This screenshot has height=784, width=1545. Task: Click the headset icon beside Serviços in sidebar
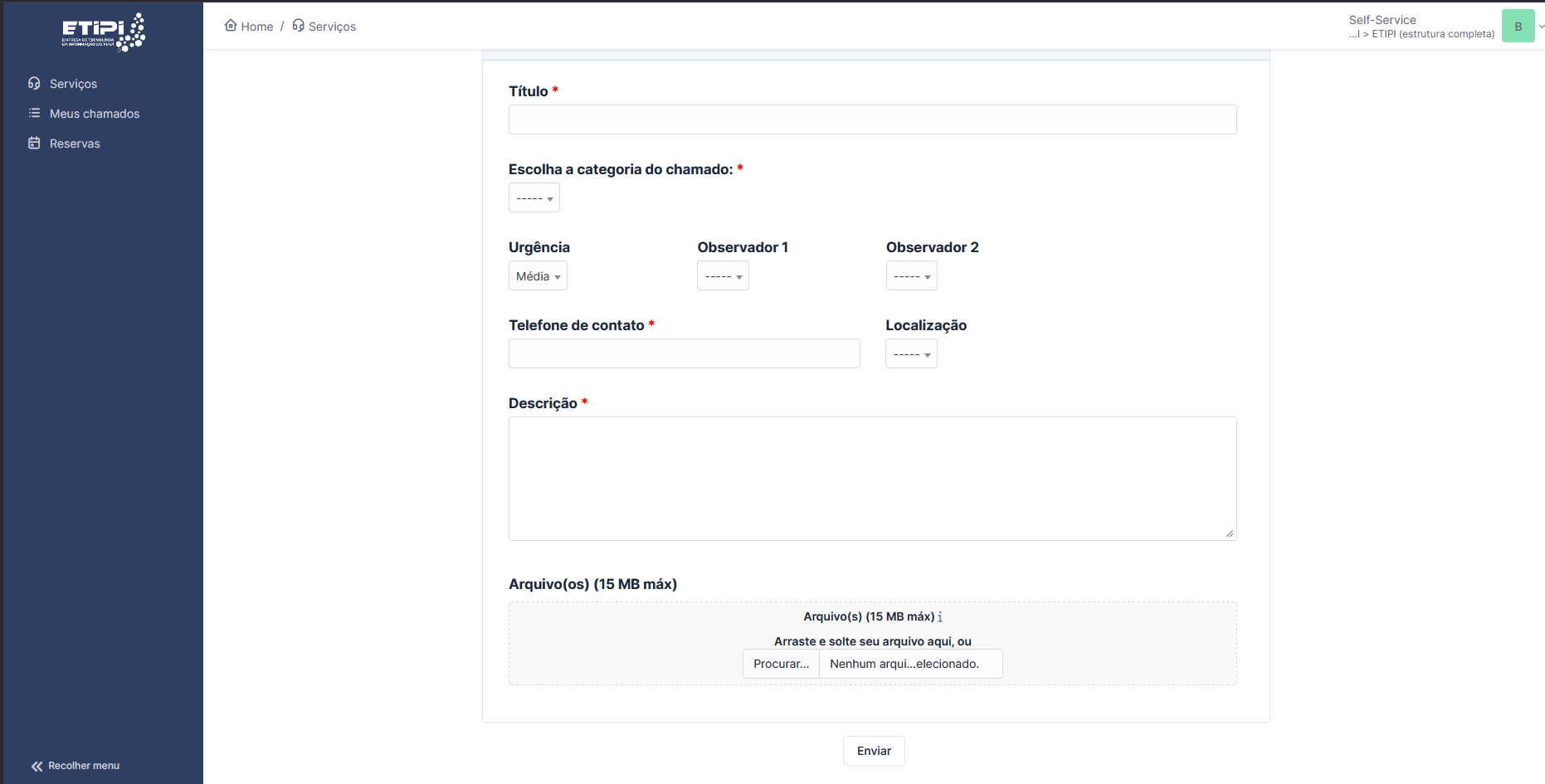[34, 83]
